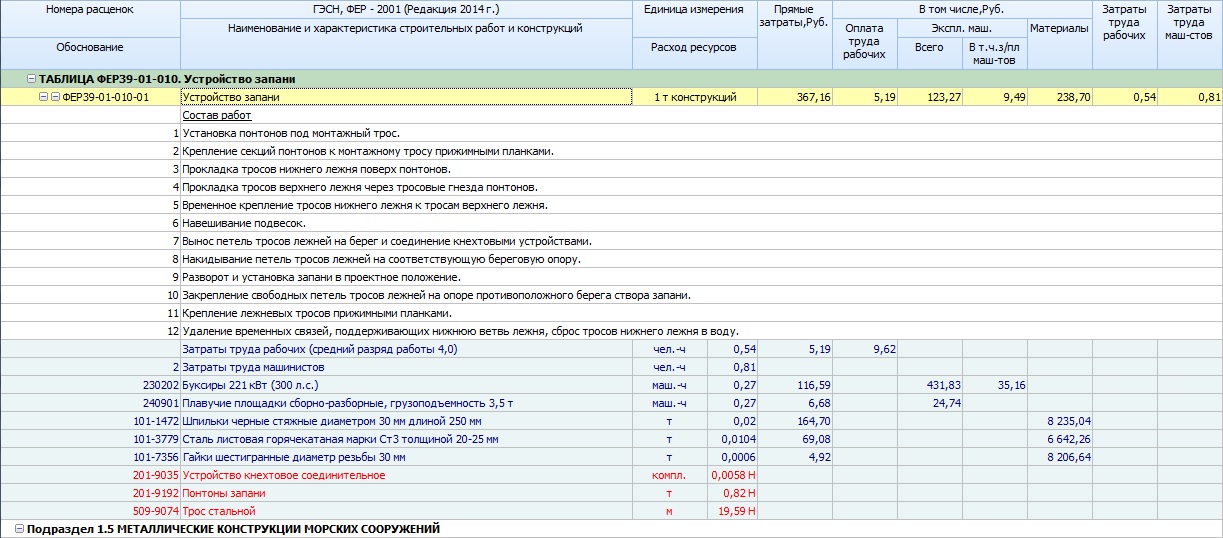Click the 'Оплата труда рабочих' column header
This screenshot has height=538, width=1223.
(x=865, y=42)
